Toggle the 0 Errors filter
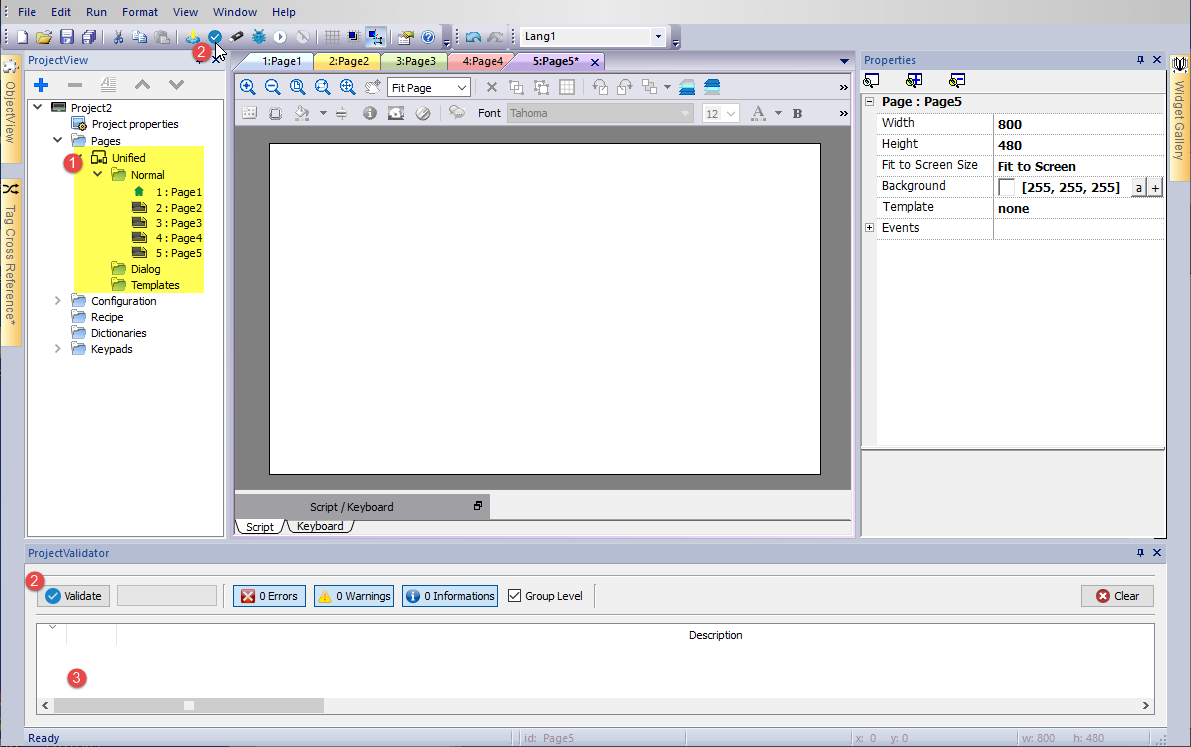Screen dimensions: 1191x747 pos(269,596)
